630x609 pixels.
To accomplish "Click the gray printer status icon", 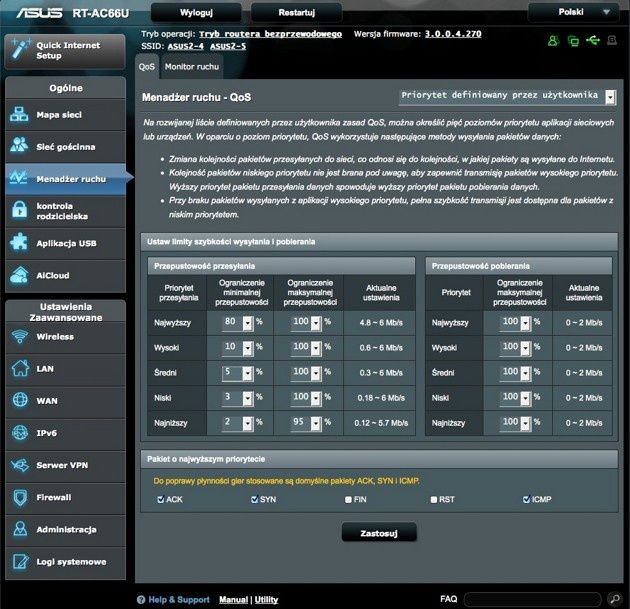I will point(612,40).
